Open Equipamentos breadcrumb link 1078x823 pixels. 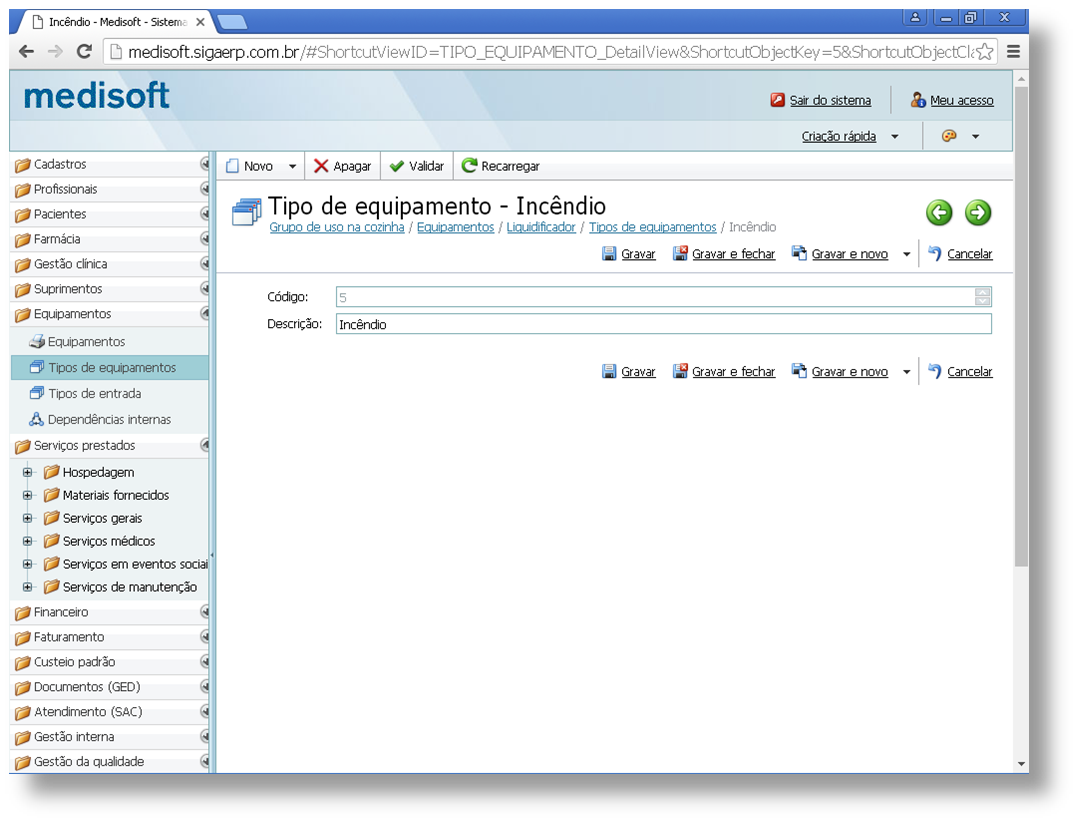click(455, 227)
